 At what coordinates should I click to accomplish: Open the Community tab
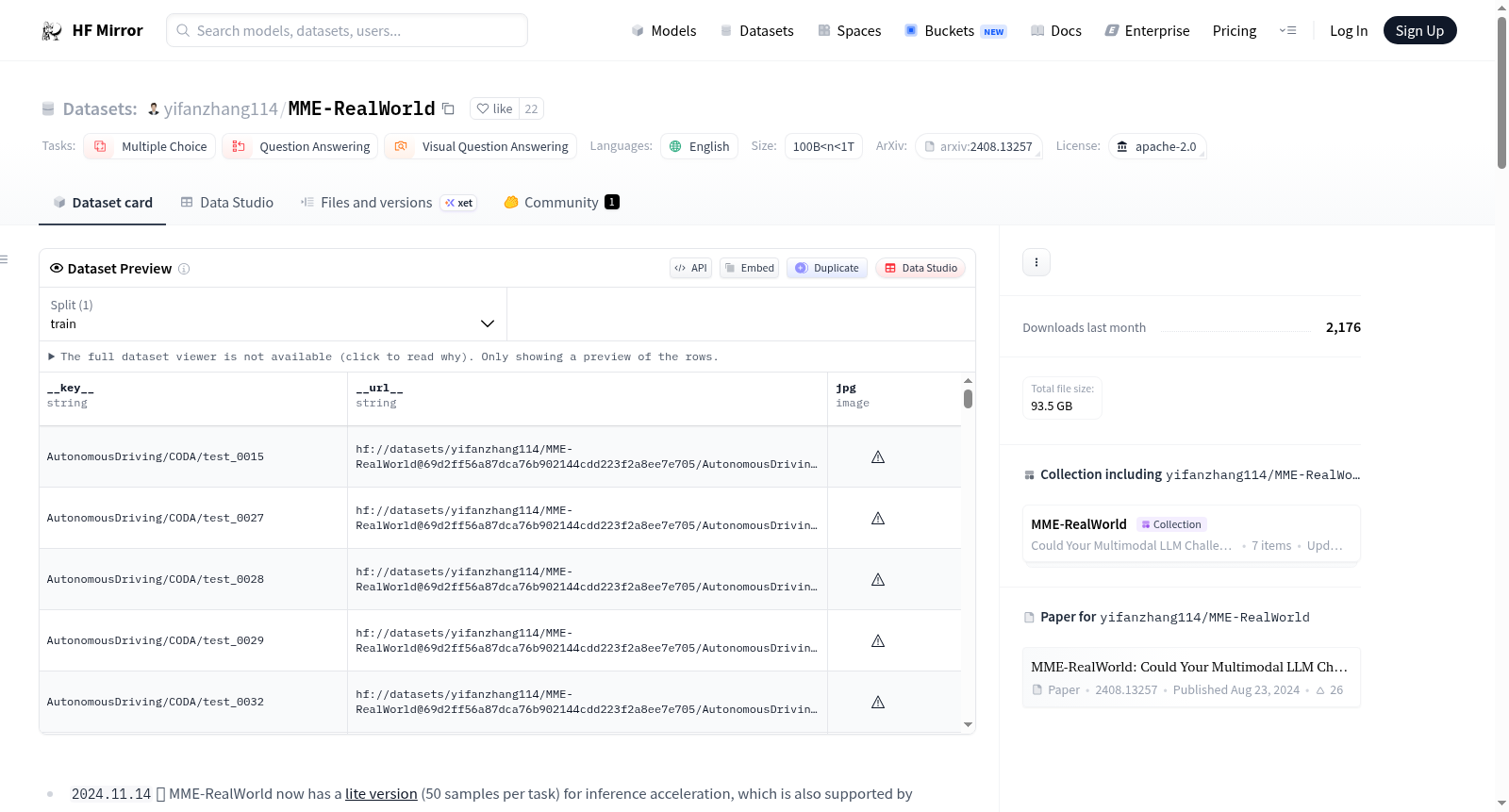tap(561, 203)
